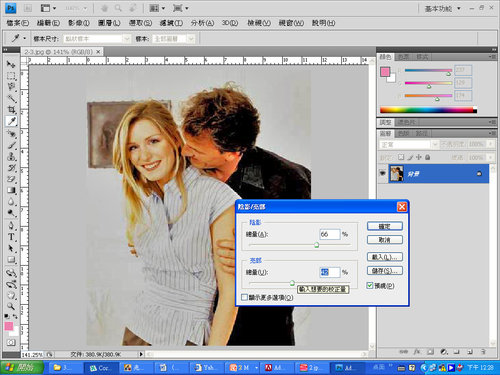Select the Eyedropper tool in the toolbox
The width and height of the screenshot is (500, 375).
coord(11,121)
